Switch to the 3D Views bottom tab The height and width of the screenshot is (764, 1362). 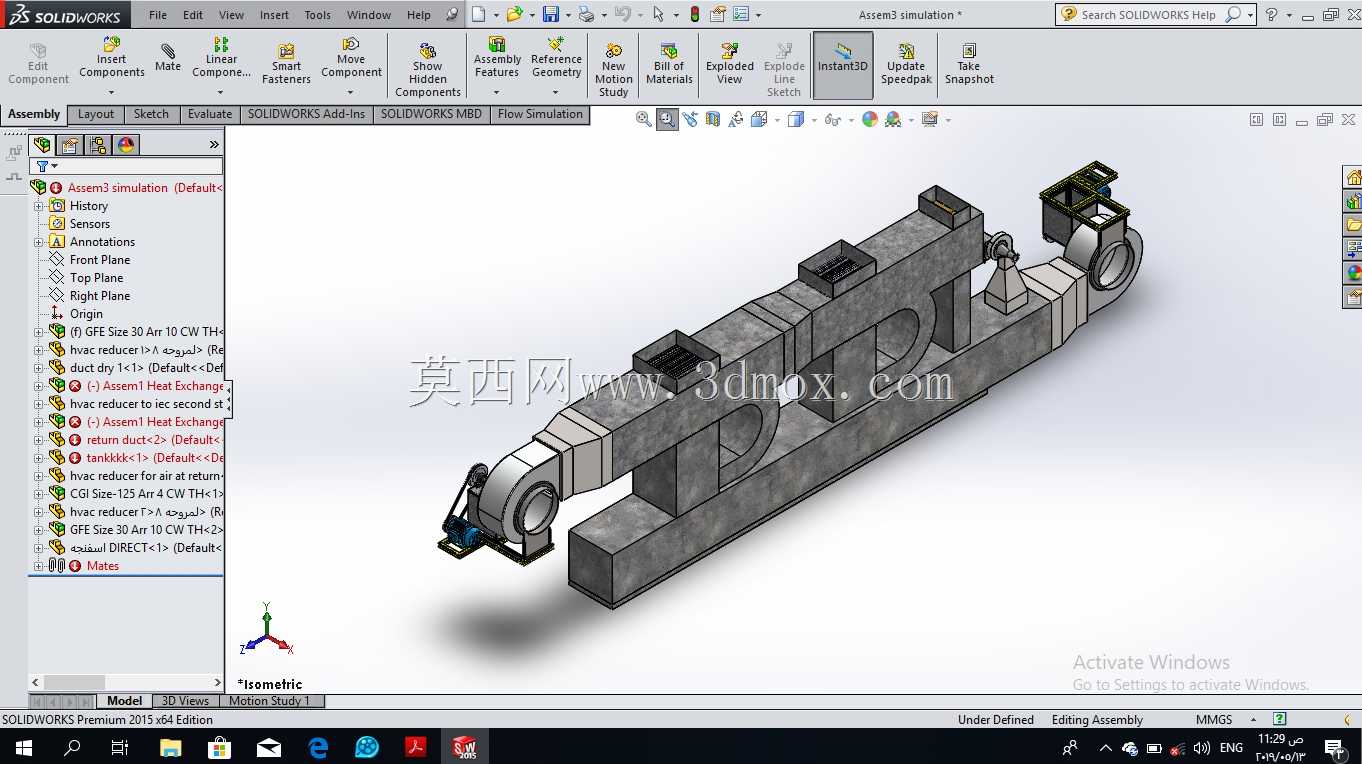click(186, 701)
